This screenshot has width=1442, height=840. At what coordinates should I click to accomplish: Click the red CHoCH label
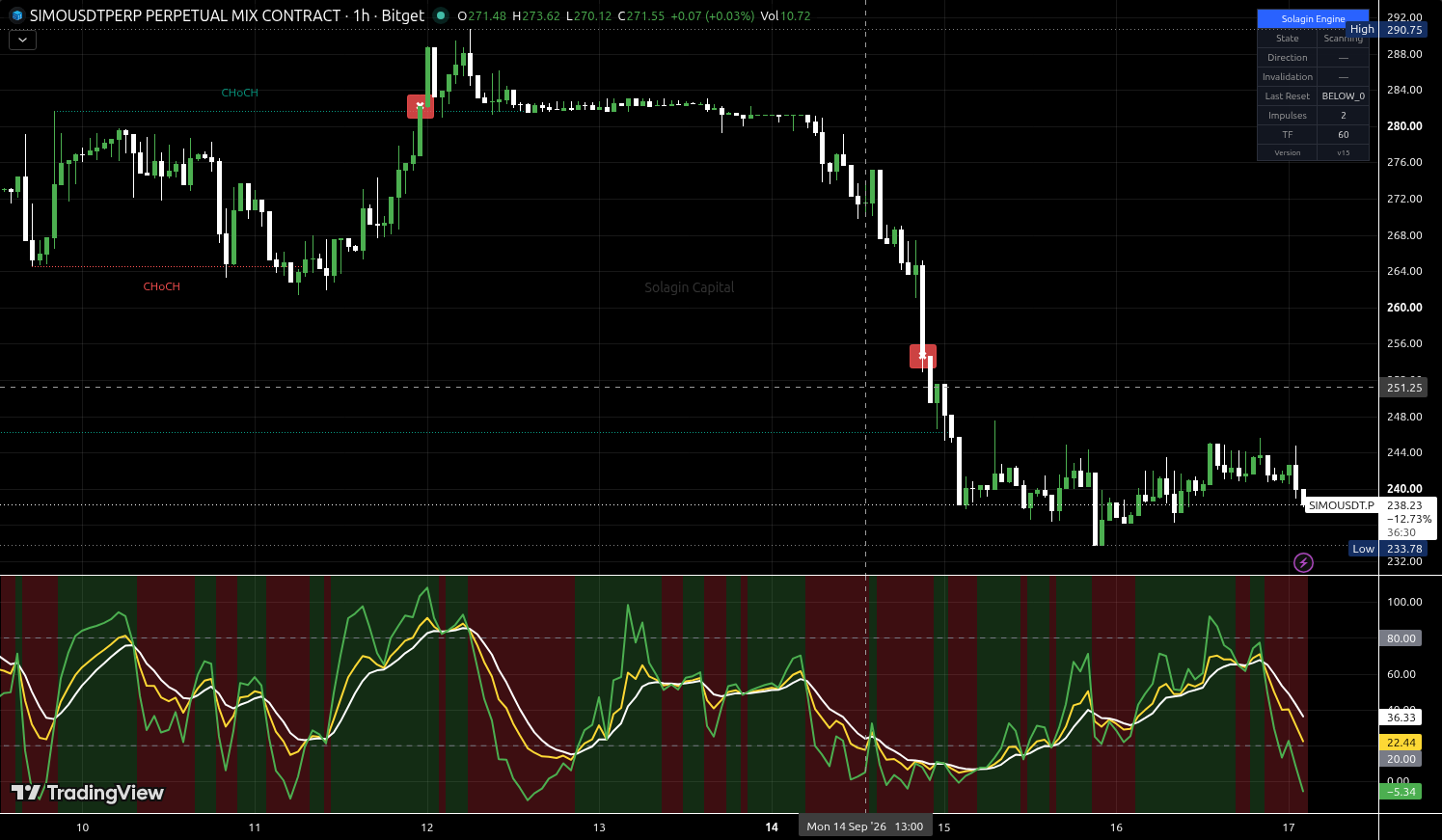coord(161,286)
